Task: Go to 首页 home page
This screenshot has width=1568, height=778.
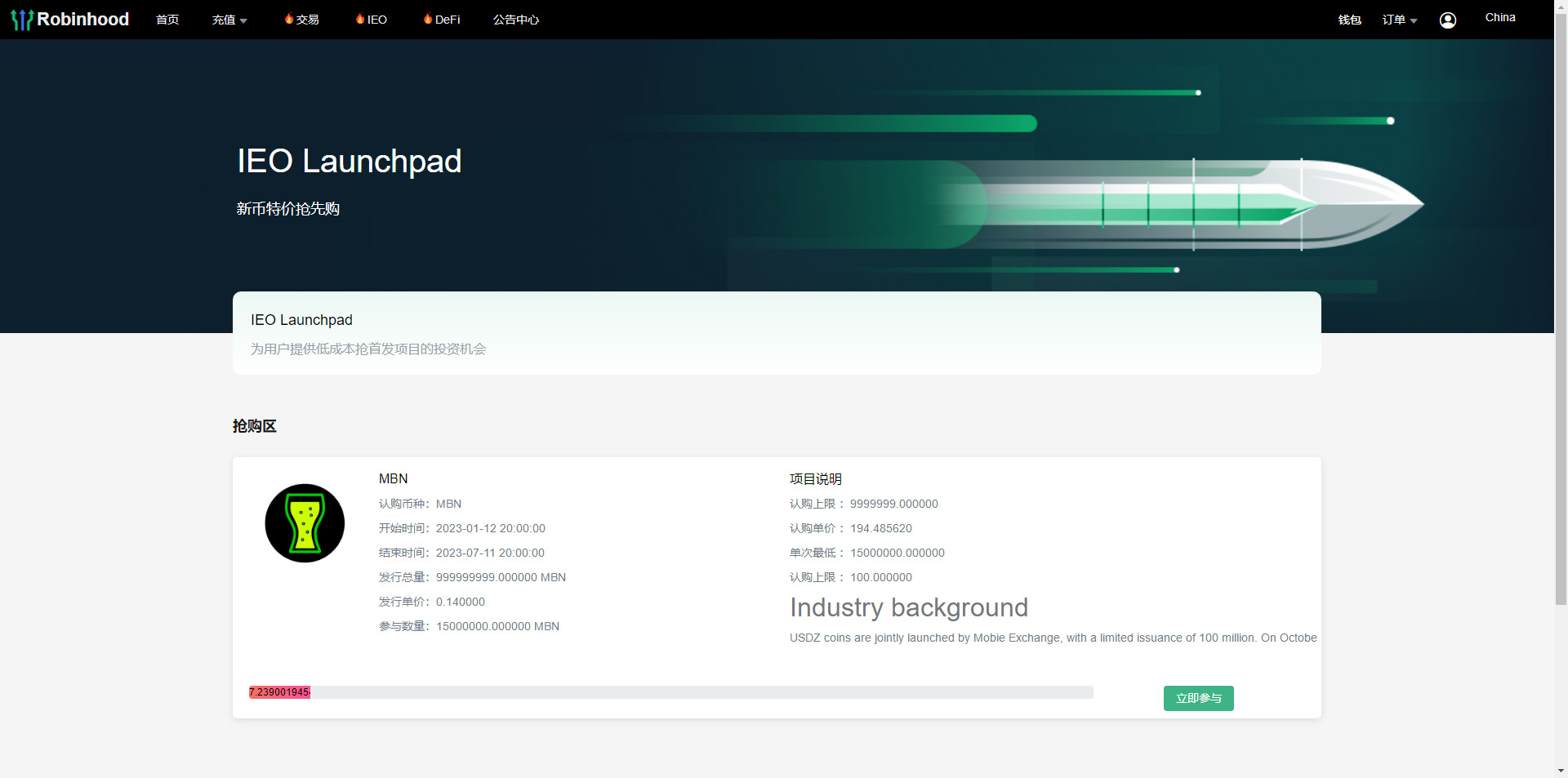Action: [167, 20]
